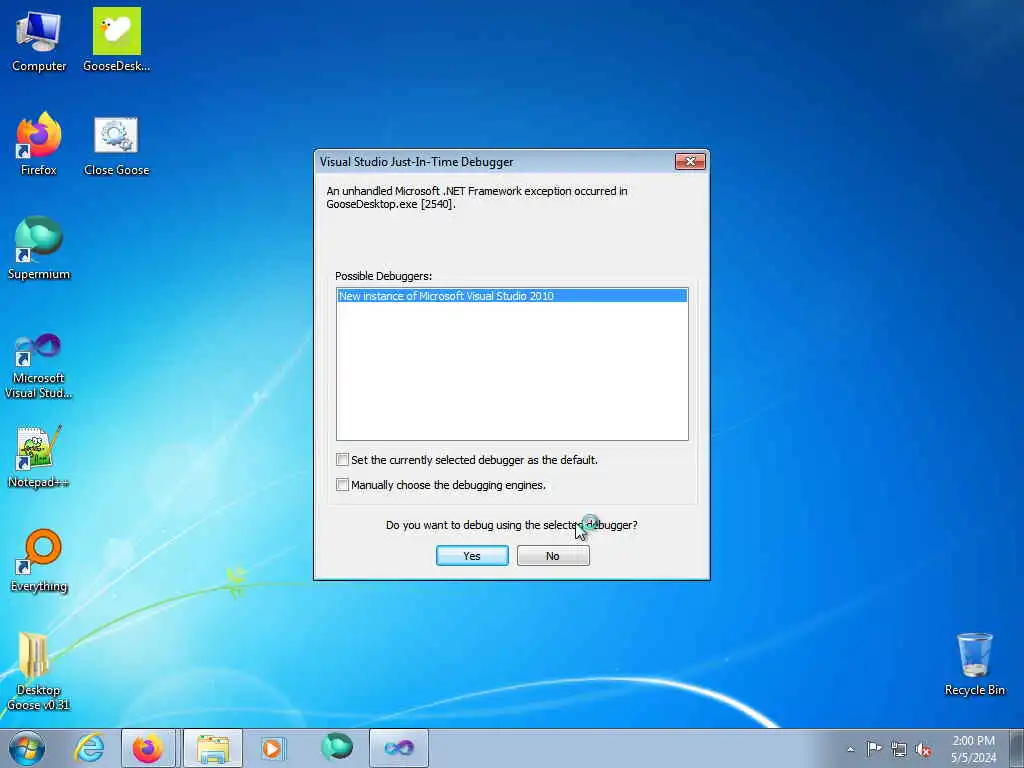The height and width of the screenshot is (768, 1024).
Task: Open Windows Media Player from the taskbar
Action: [x=272, y=748]
